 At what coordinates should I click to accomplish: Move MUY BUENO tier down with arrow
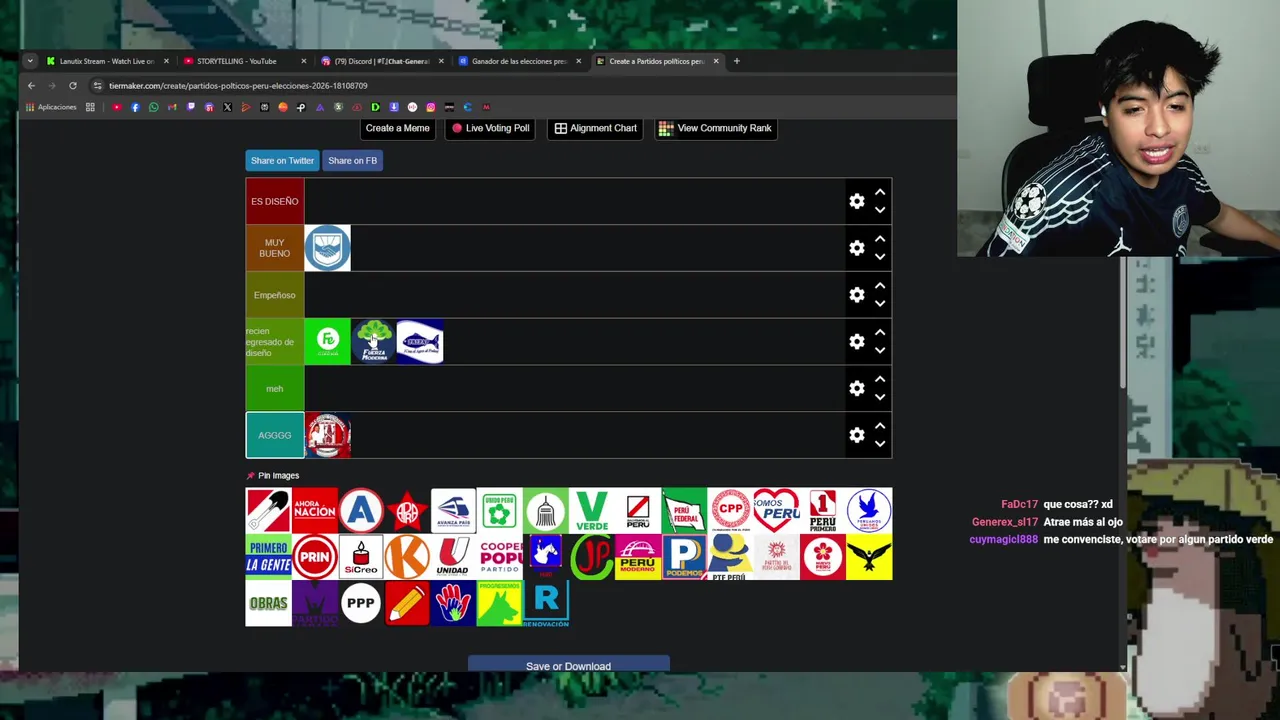[x=880, y=257]
